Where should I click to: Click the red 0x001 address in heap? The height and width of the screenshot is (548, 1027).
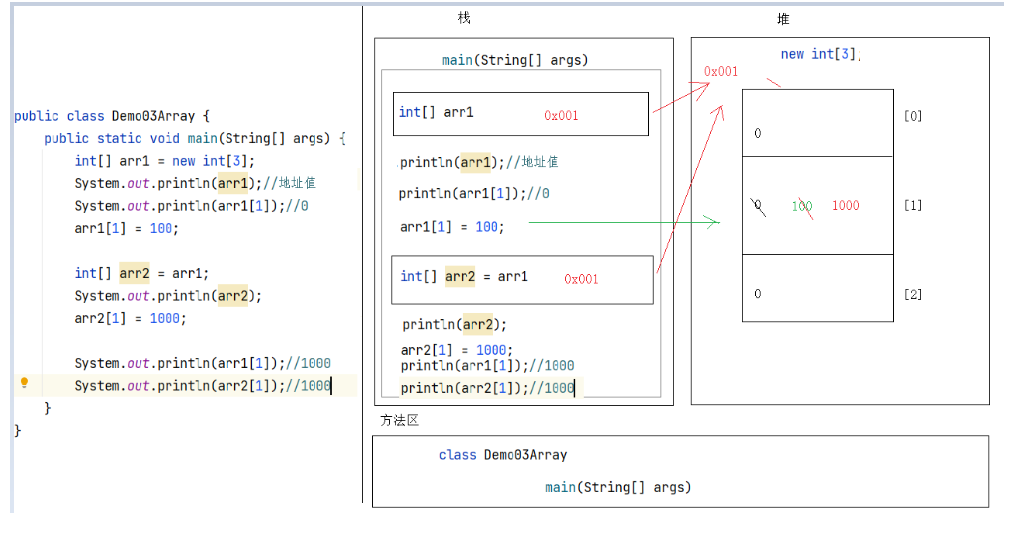(x=721, y=71)
